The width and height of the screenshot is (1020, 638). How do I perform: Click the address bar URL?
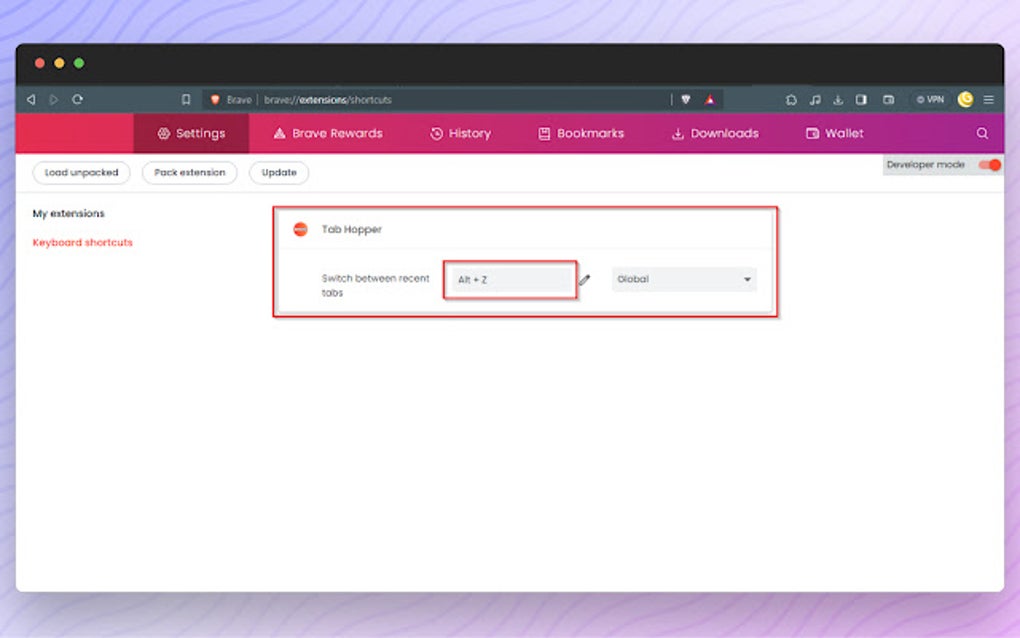[x=328, y=100]
